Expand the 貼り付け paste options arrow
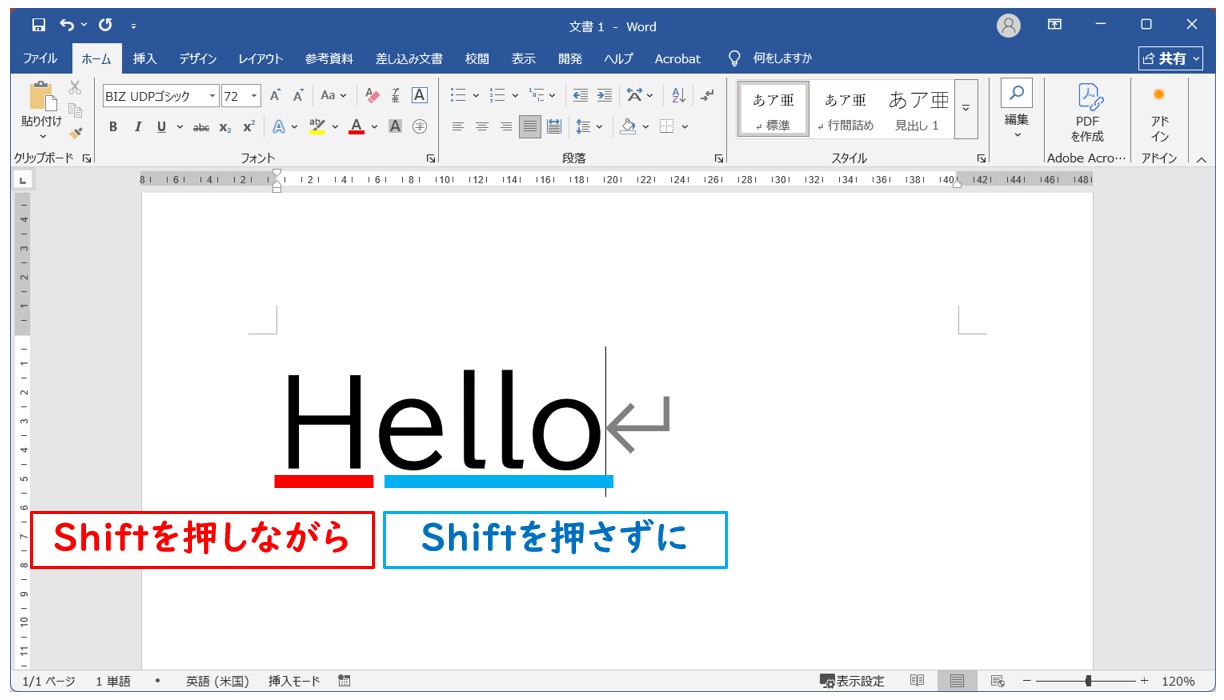 (x=42, y=136)
